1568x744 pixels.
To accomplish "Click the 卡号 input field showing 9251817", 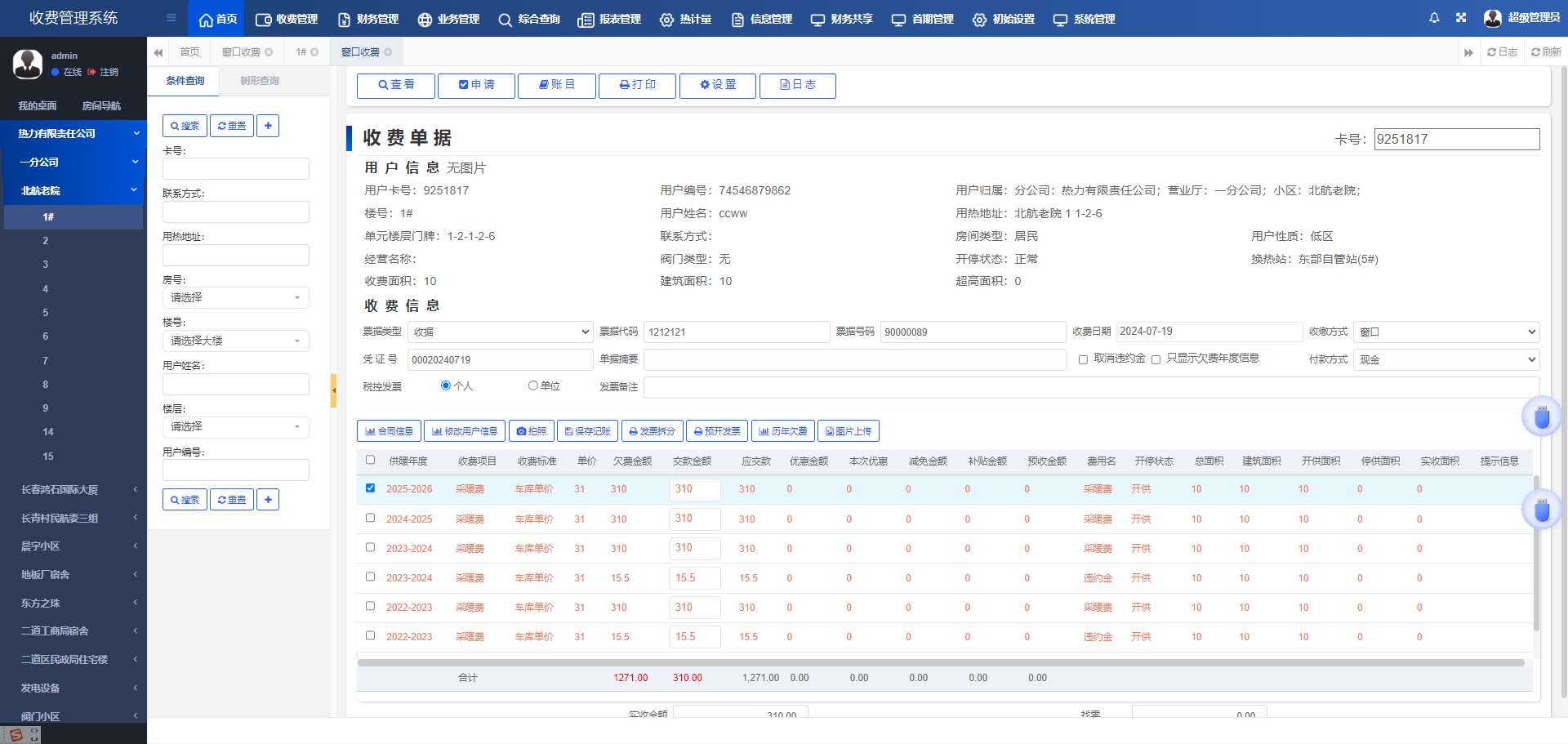I will pyautogui.click(x=1457, y=139).
